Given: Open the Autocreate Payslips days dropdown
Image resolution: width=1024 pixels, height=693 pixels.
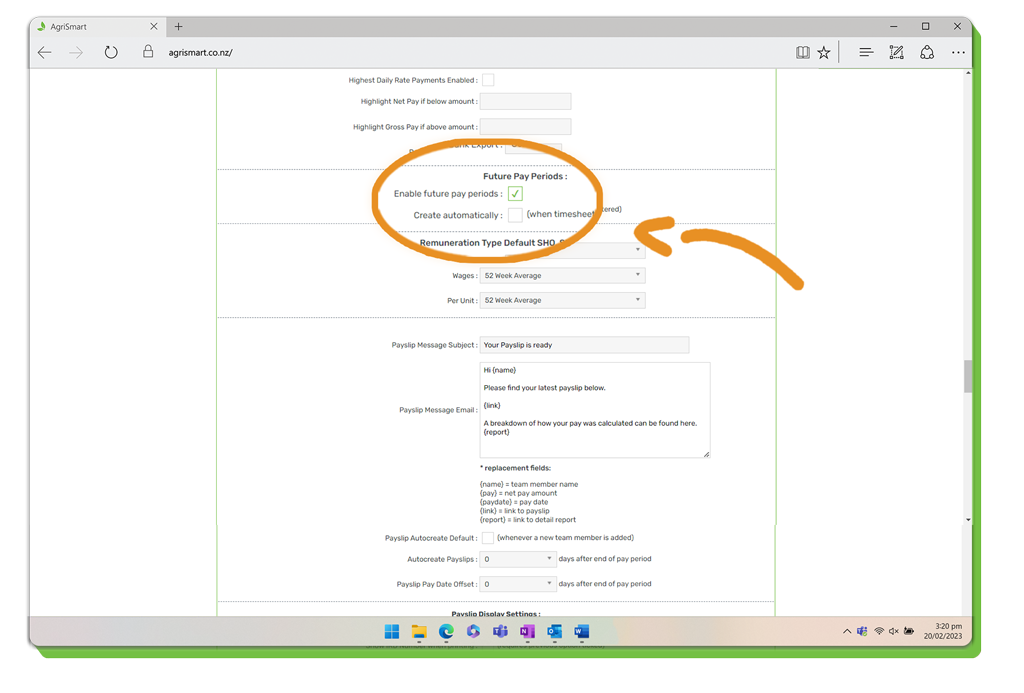Looking at the screenshot, I should [x=517, y=559].
